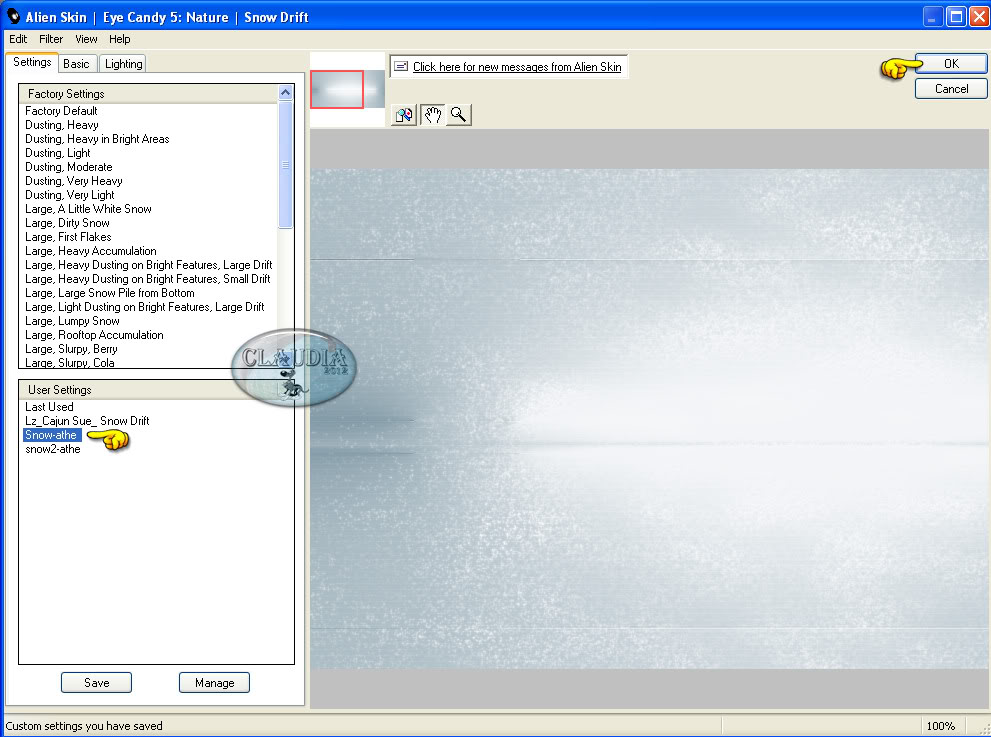This screenshot has height=737, width=991.
Task: Click the Factory Settings scroll up arrow
Action: click(x=286, y=93)
